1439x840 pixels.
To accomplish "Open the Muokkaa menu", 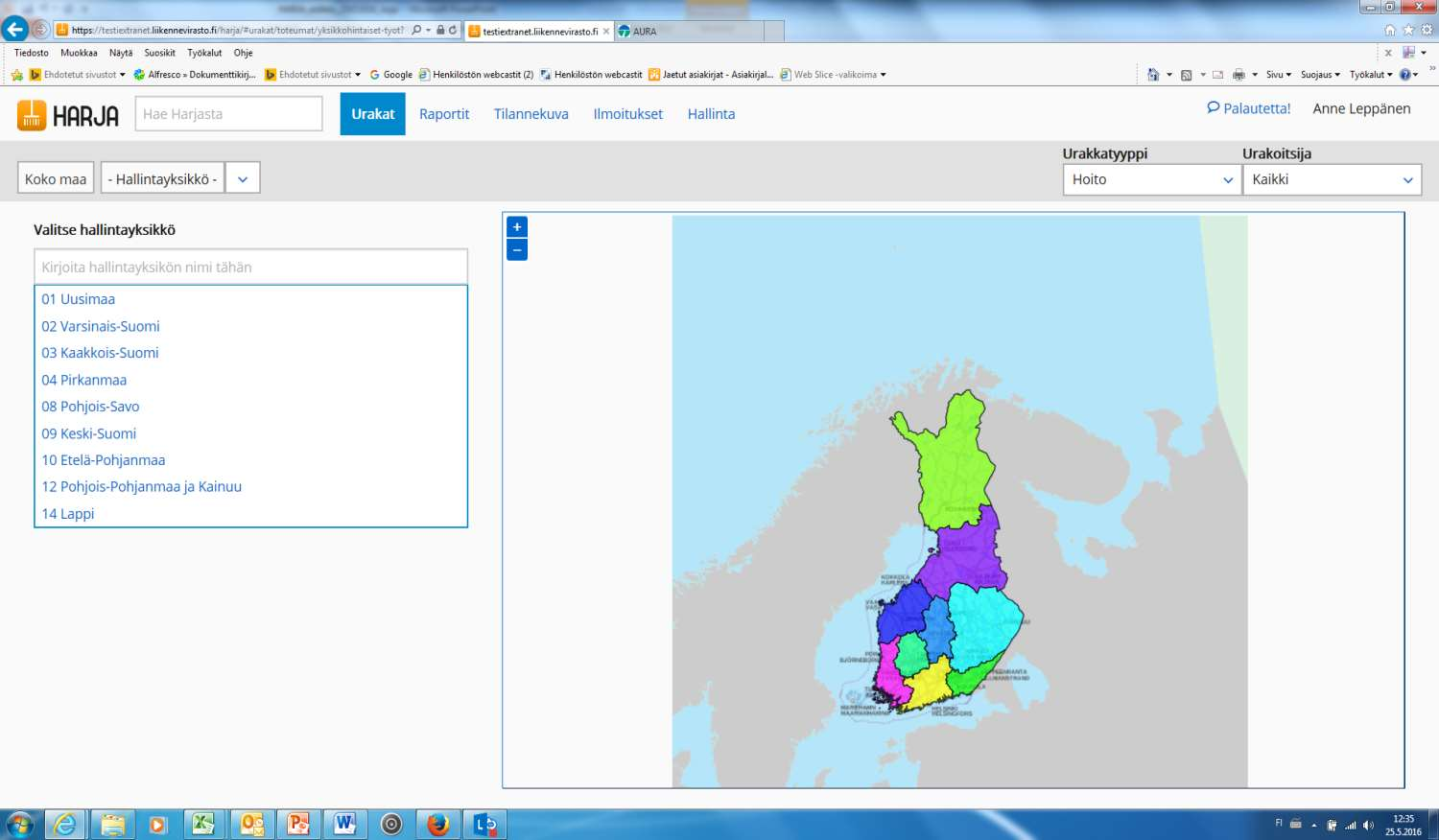I will click(79, 53).
